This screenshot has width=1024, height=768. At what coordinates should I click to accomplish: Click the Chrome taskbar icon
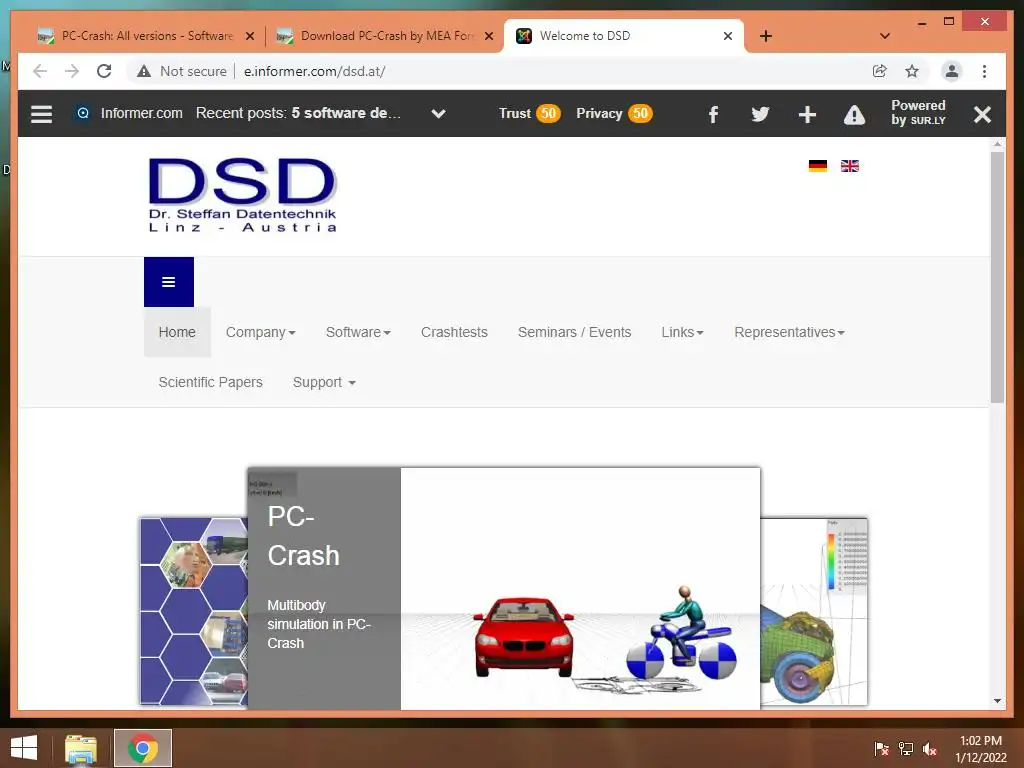point(143,748)
